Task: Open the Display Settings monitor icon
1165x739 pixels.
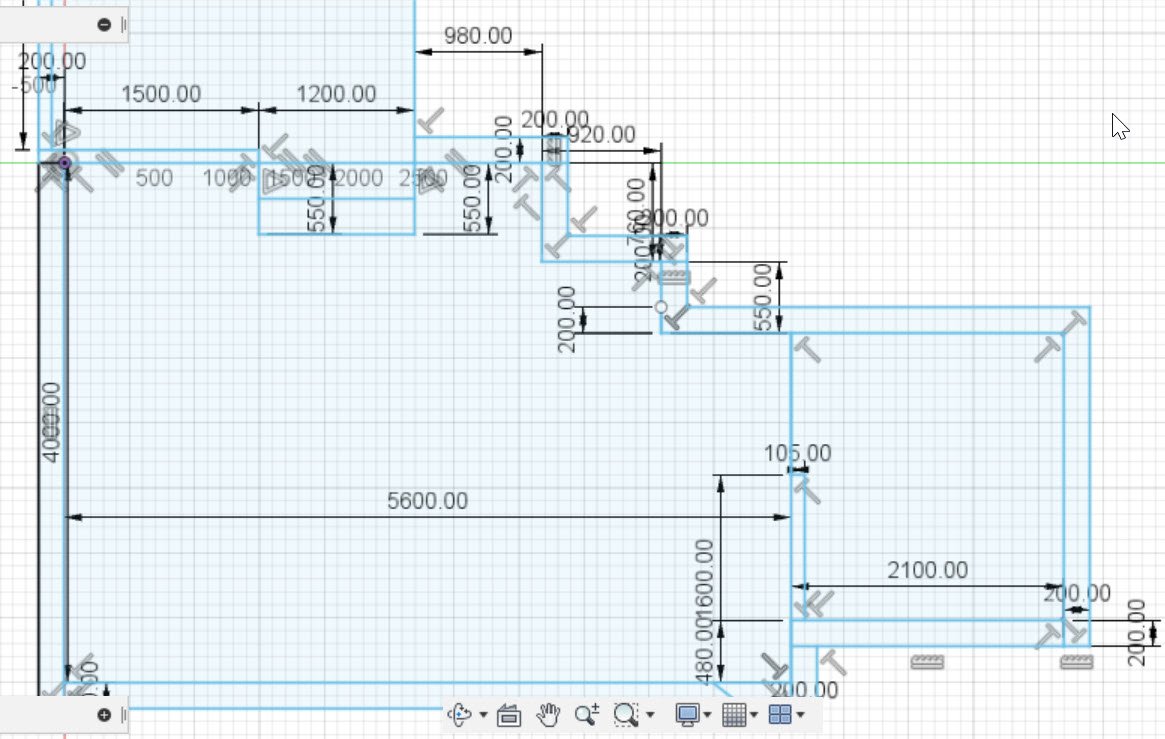Action: 687,714
